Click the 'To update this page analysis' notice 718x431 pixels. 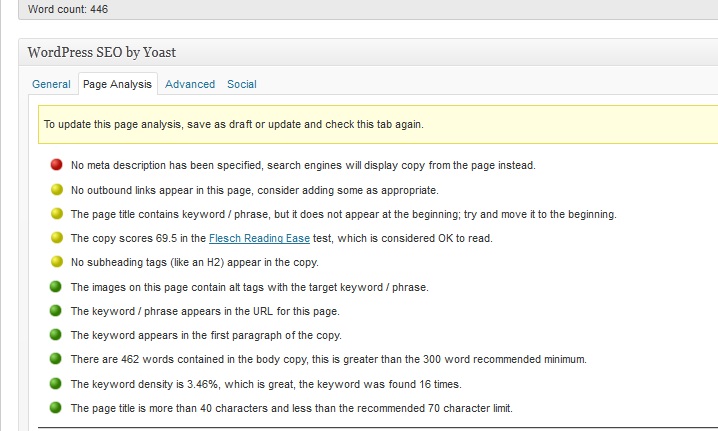[378, 125]
